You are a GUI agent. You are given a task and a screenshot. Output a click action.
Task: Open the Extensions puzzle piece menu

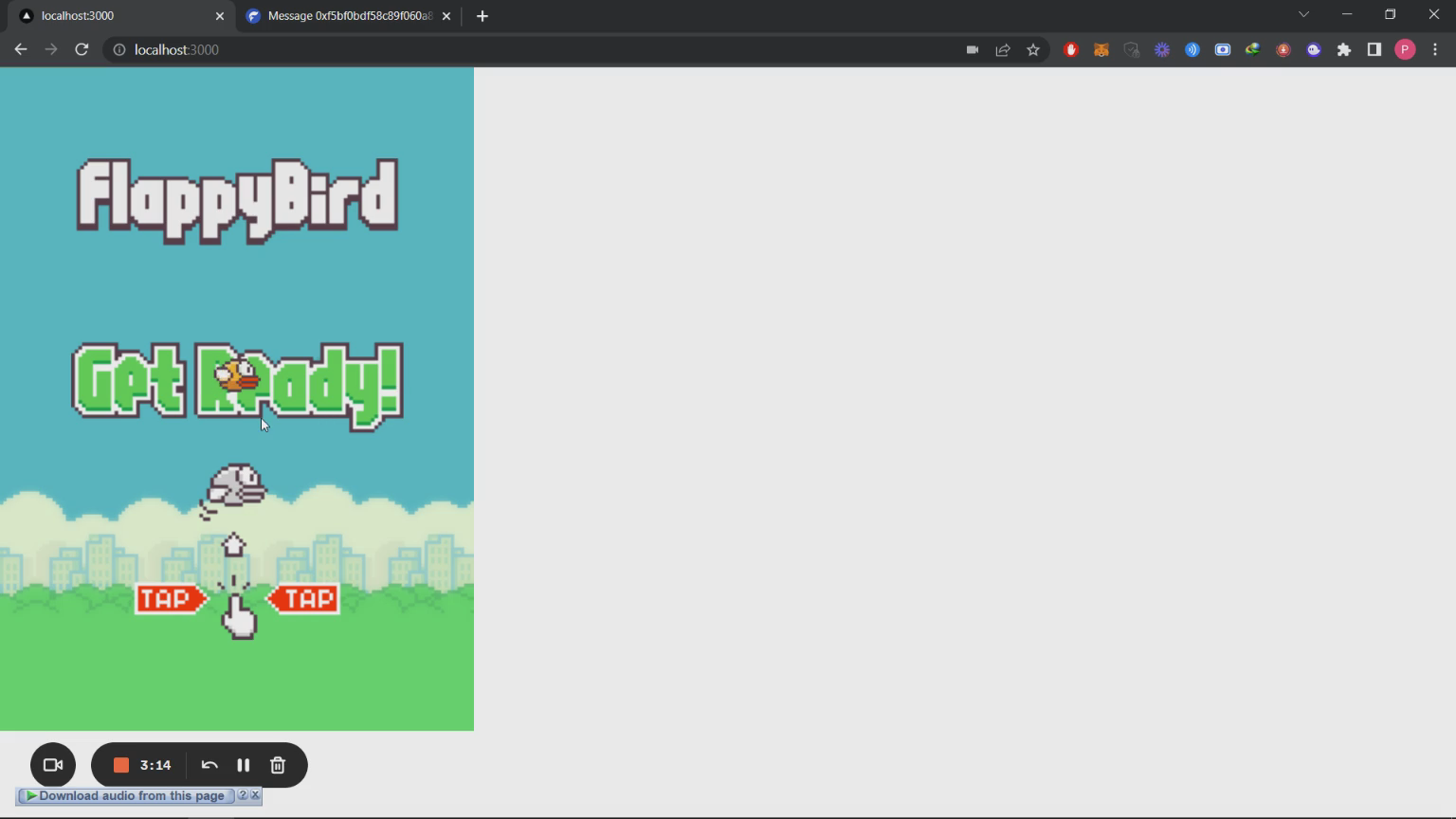pyautogui.click(x=1344, y=49)
